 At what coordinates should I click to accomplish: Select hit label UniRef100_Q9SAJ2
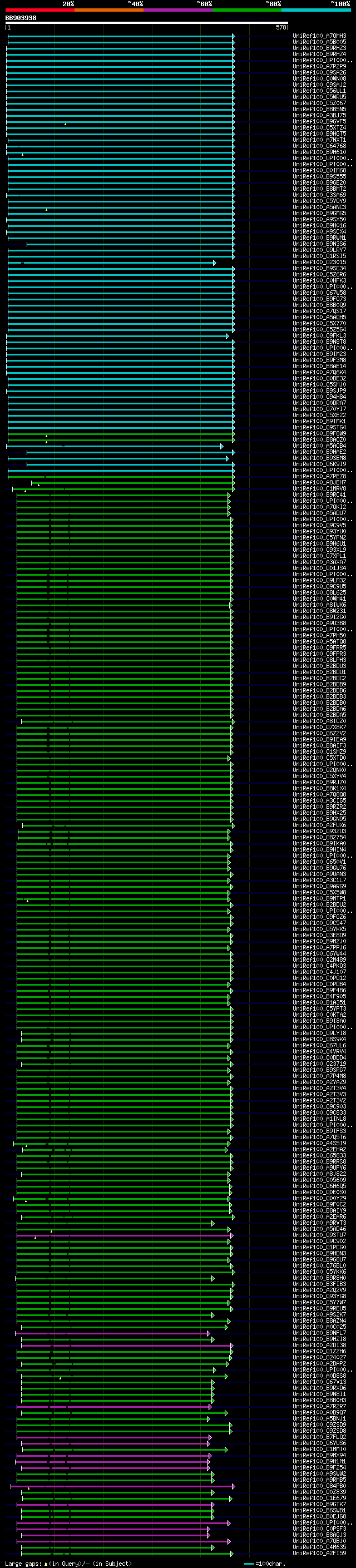coord(319,85)
